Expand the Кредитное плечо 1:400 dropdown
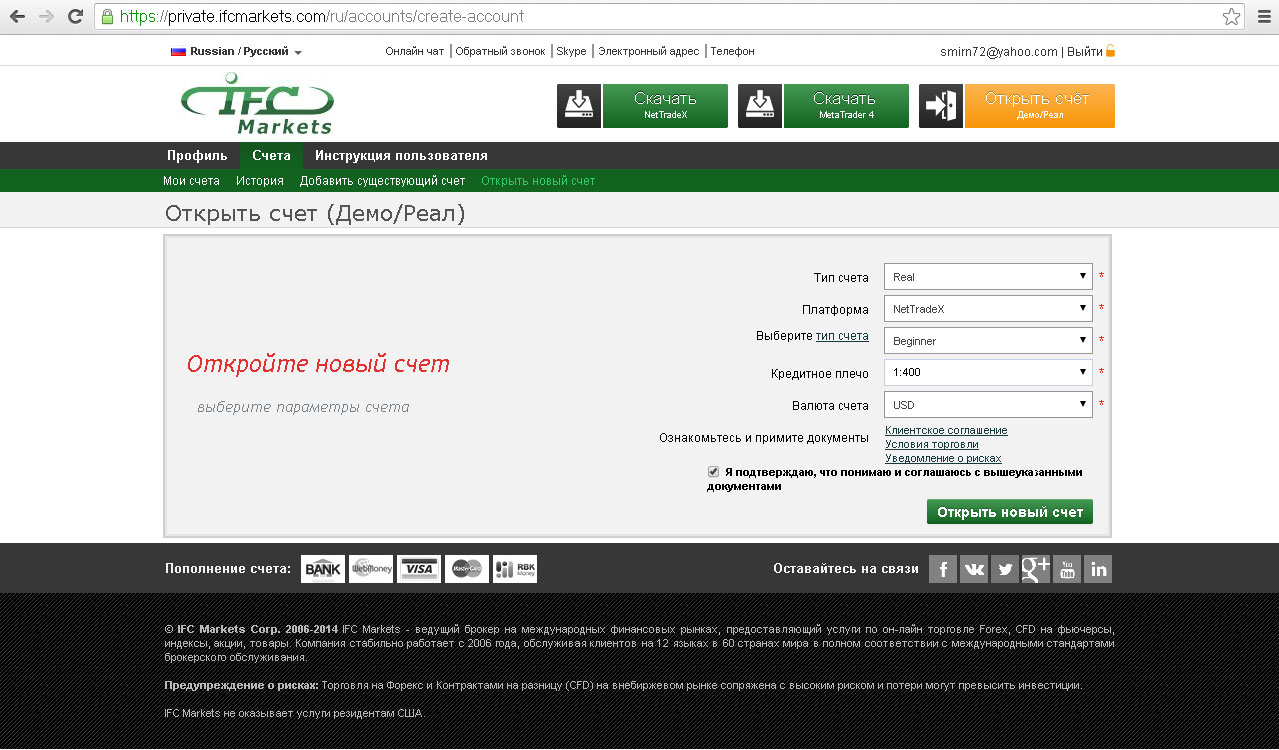1279x750 pixels. pos(988,373)
